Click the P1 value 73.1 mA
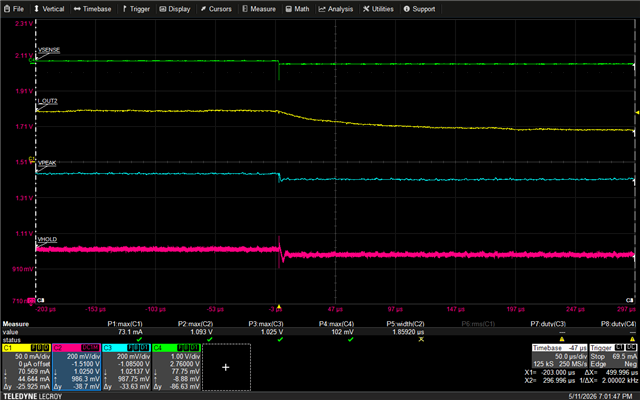Screen dimensions: 640x400 [130, 332]
